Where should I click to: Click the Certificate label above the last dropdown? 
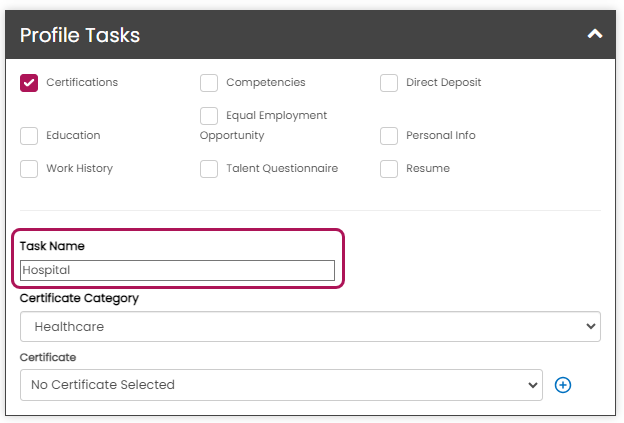[48, 357]
